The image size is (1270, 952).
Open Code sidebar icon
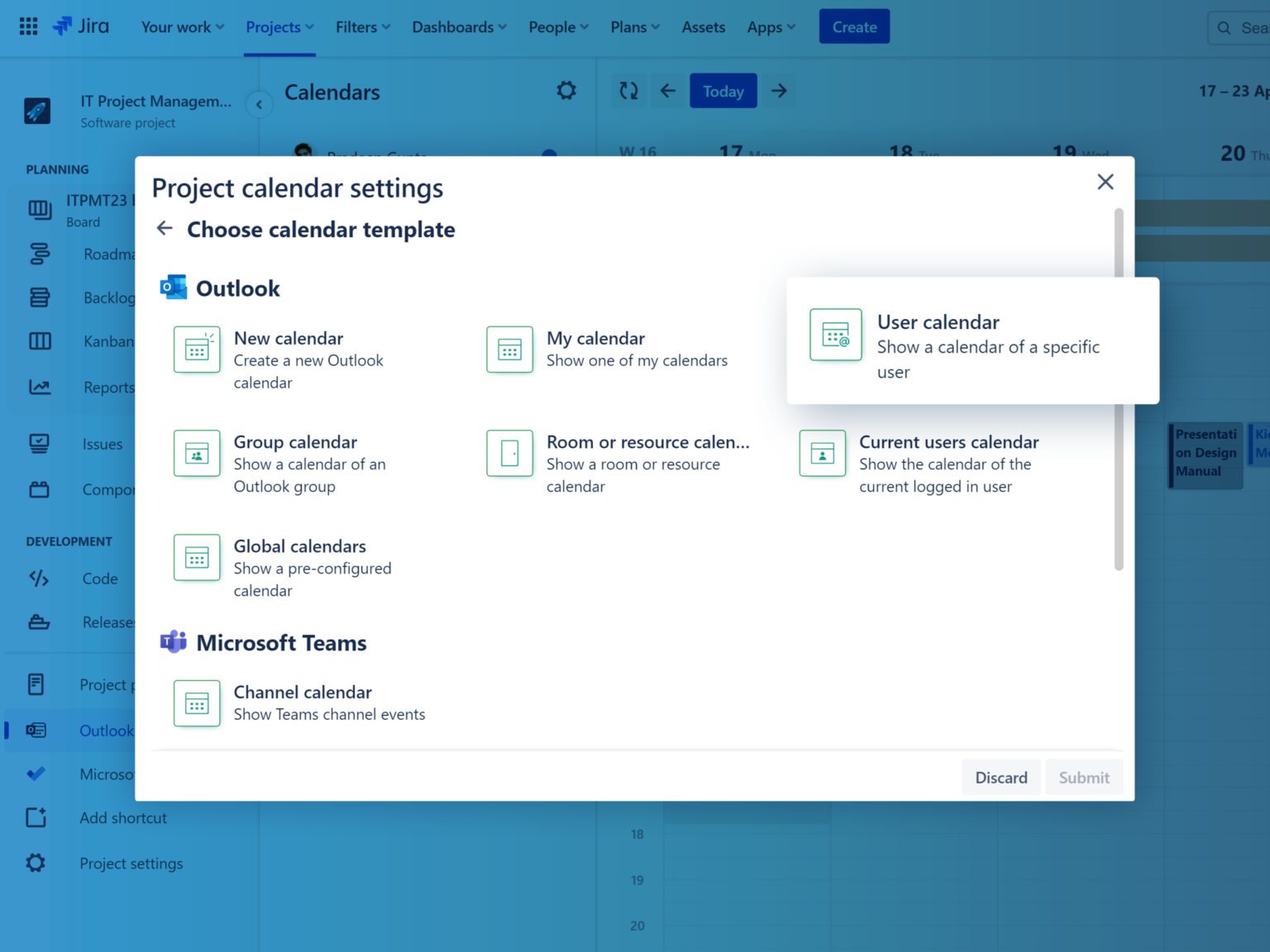[39, 578]
